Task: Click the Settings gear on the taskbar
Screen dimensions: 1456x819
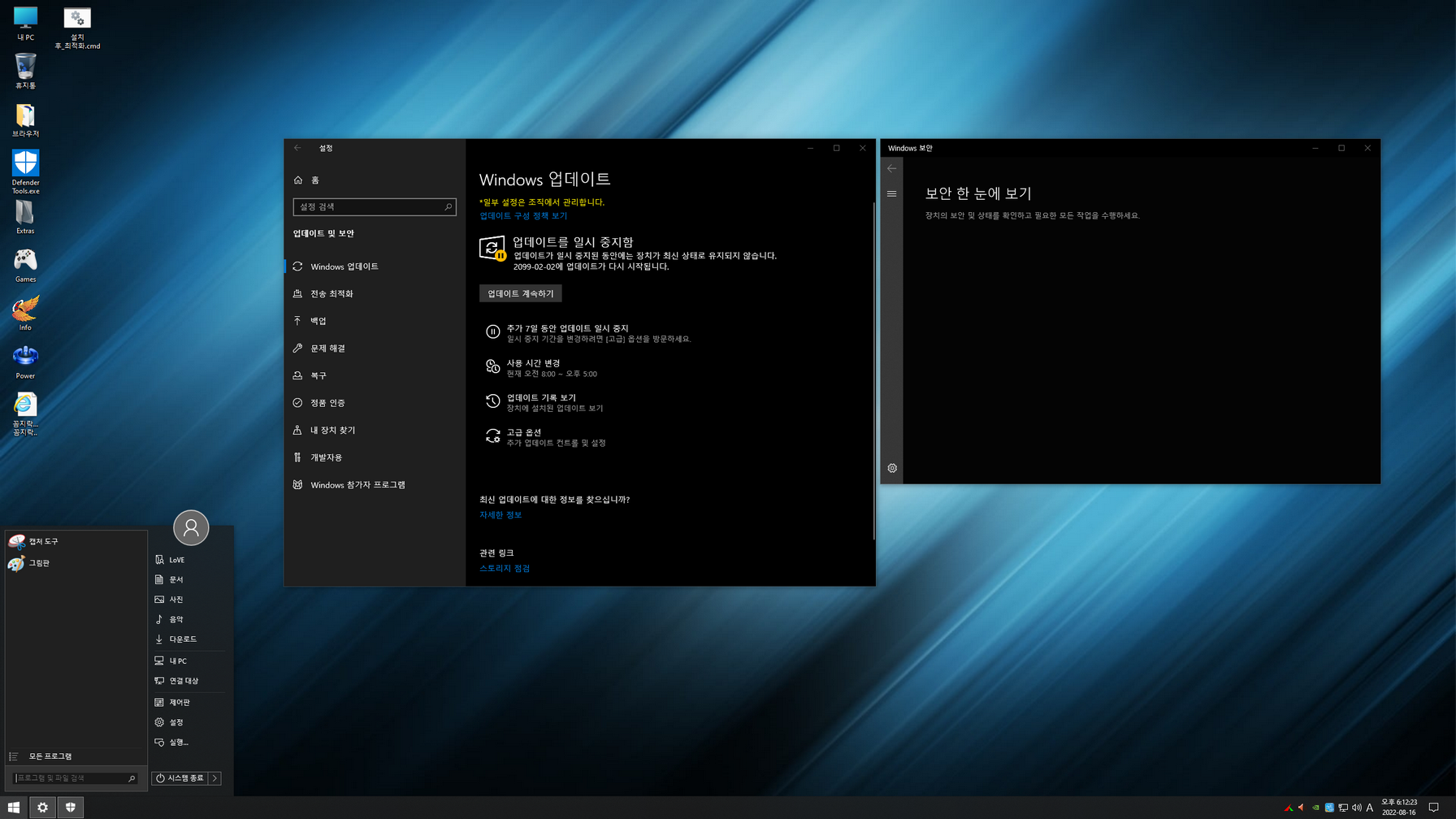Action: coord(42,808)
